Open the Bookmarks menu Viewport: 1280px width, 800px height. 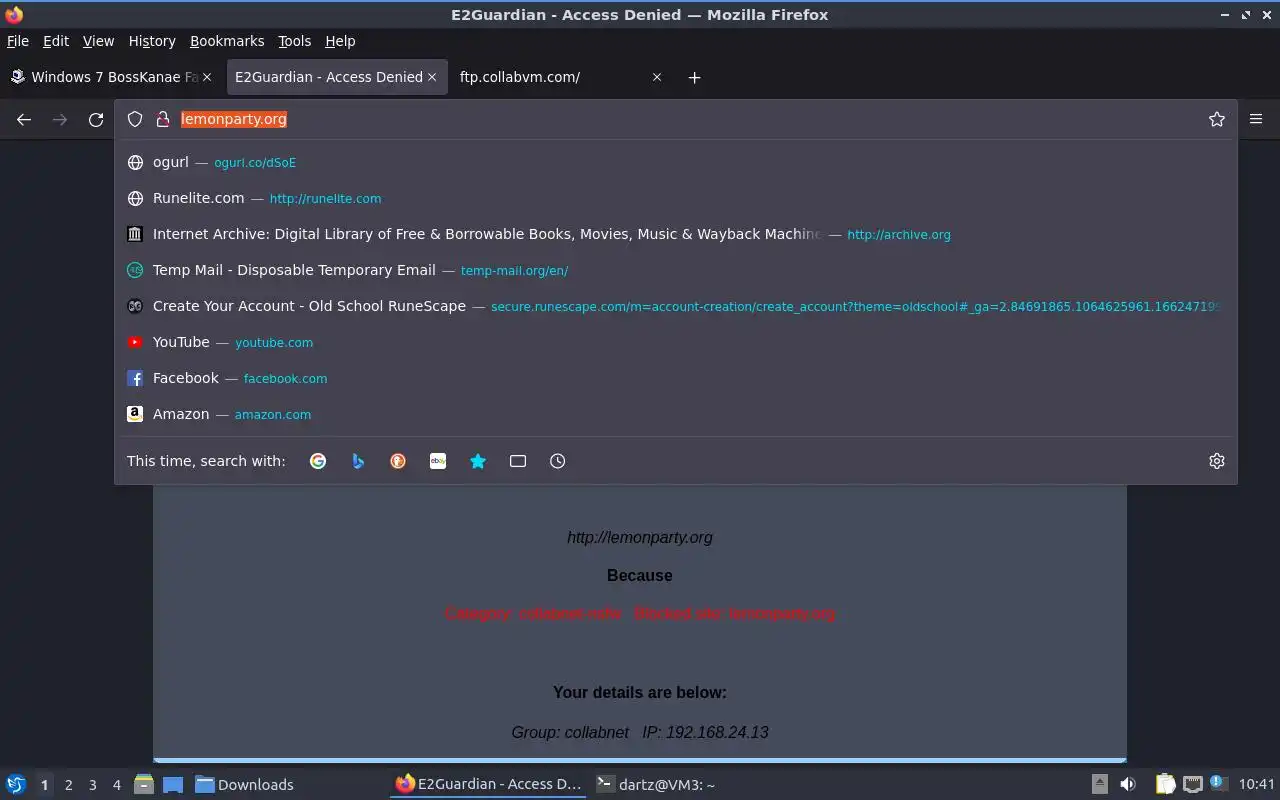tap(227, 41)
